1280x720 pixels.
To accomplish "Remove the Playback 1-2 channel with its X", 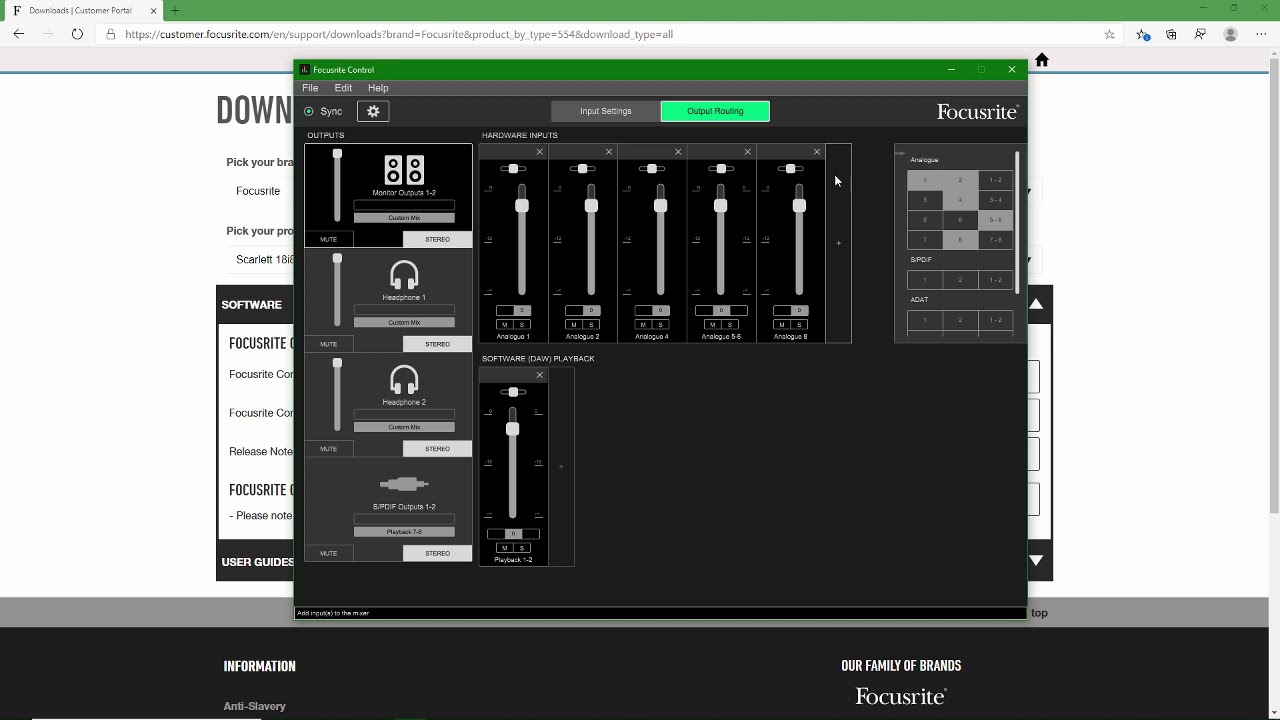I will [539, 375].
